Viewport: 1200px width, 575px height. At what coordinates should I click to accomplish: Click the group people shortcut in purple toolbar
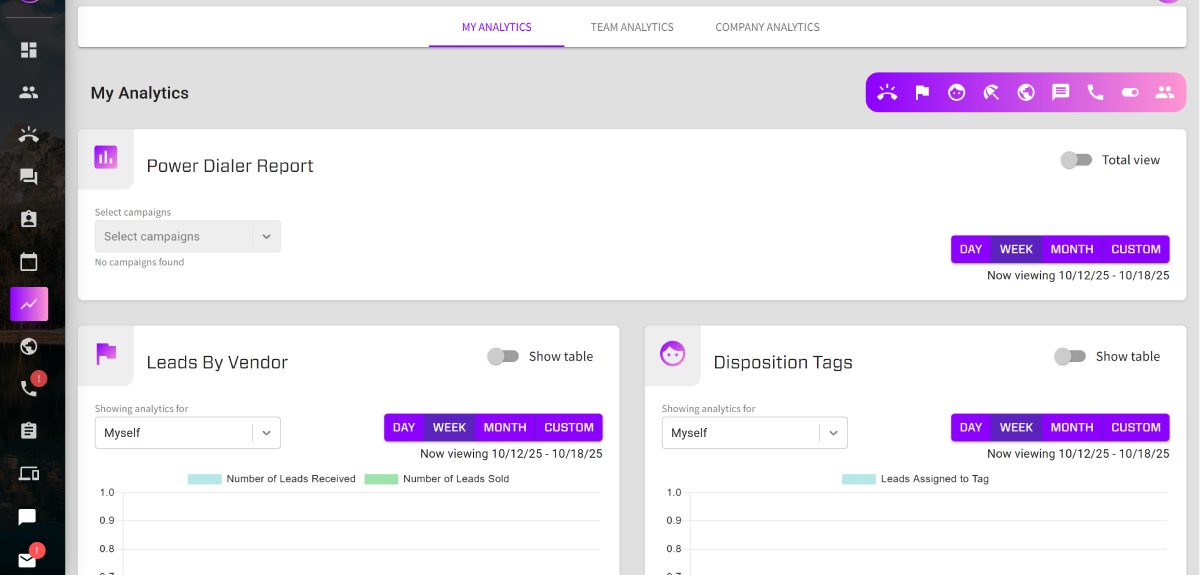point(1164,92)
